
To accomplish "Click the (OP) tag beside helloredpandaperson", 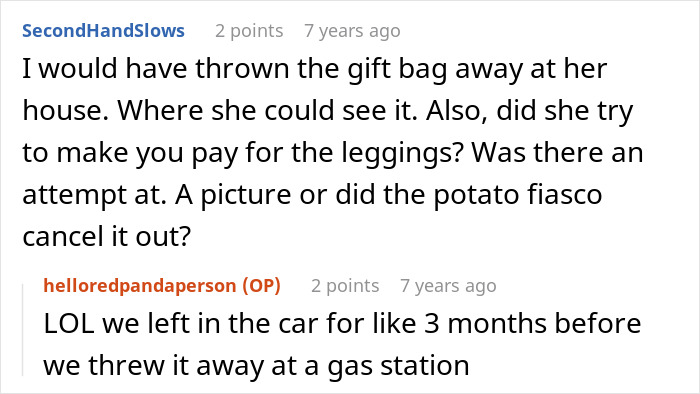I will pos(262,286).
